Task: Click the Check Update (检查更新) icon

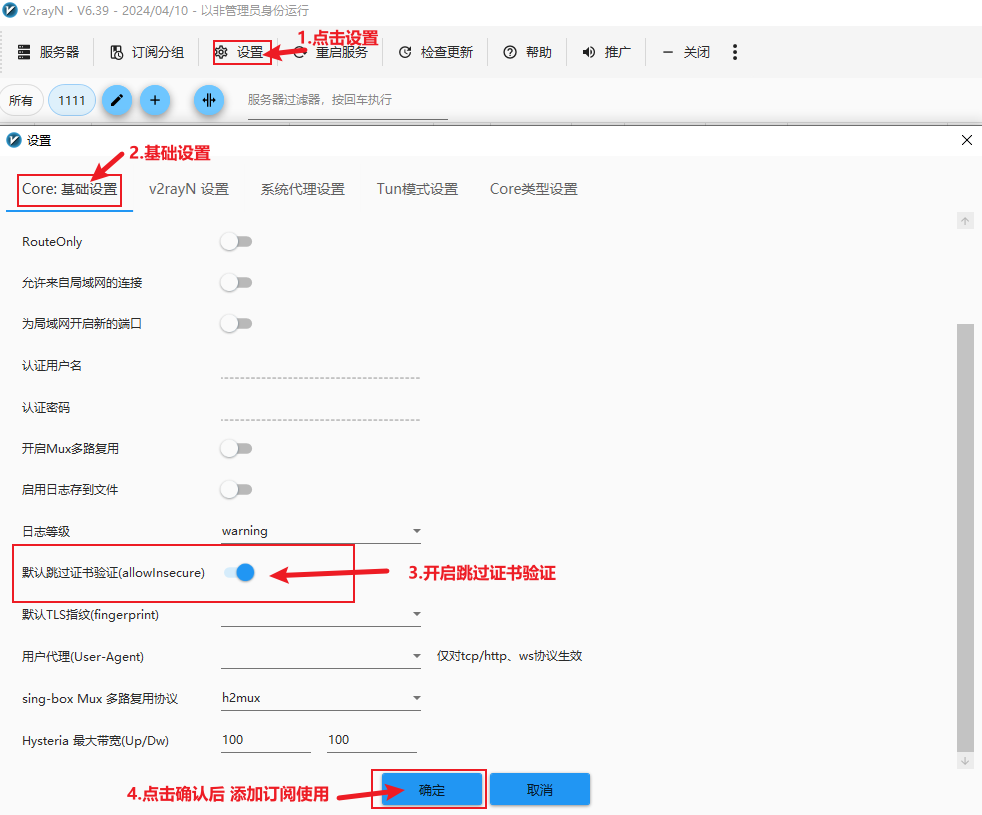Action: pos(405,52)
